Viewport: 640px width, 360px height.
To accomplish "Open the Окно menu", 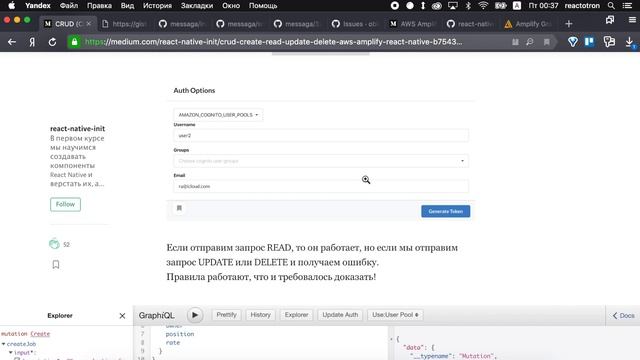I will [x=231, y=6].
